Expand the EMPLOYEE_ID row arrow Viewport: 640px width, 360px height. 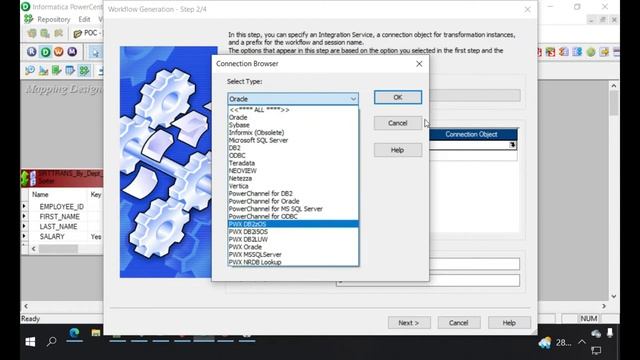tap(24, 207)
